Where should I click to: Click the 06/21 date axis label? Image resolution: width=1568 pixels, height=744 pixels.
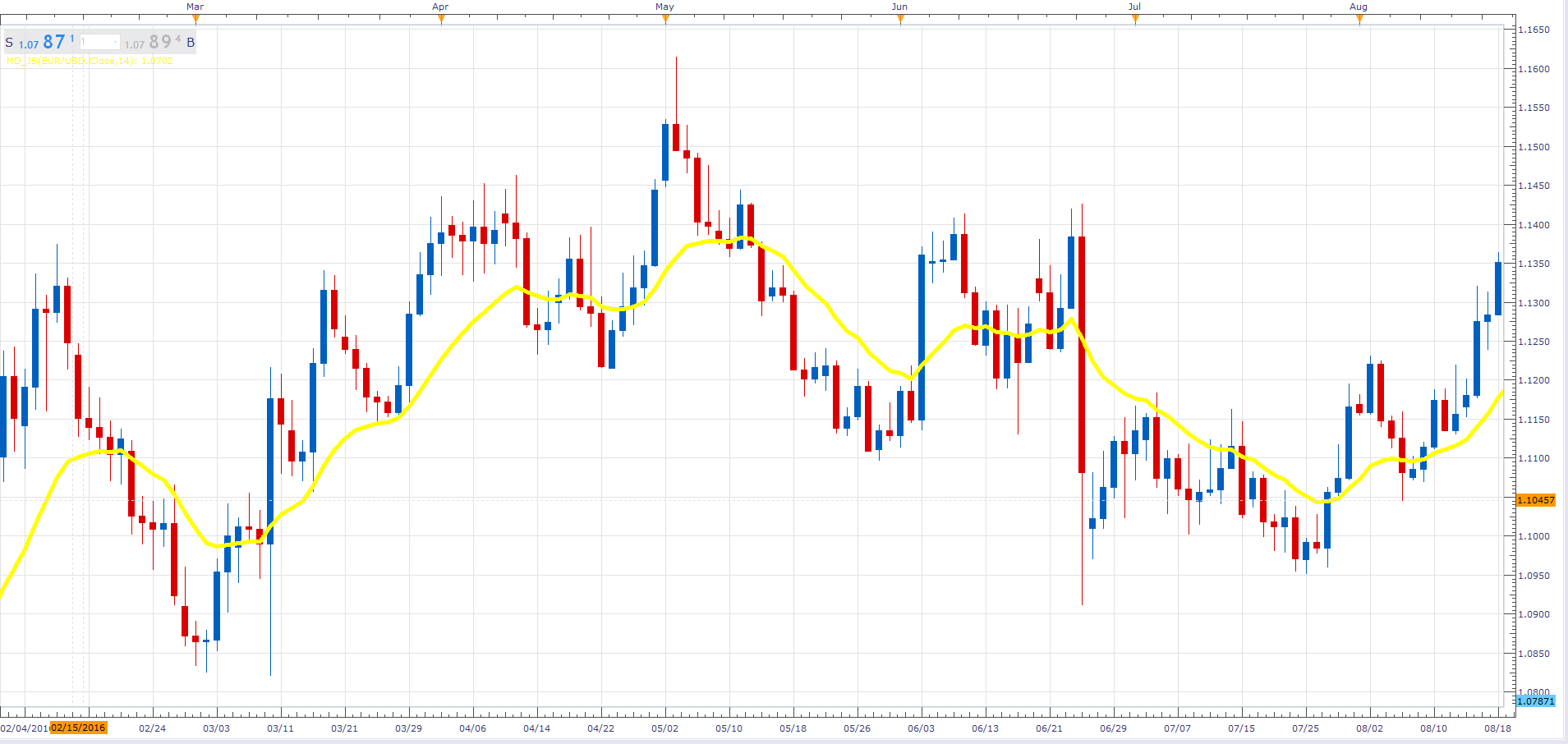click(x=1050, y=728)
